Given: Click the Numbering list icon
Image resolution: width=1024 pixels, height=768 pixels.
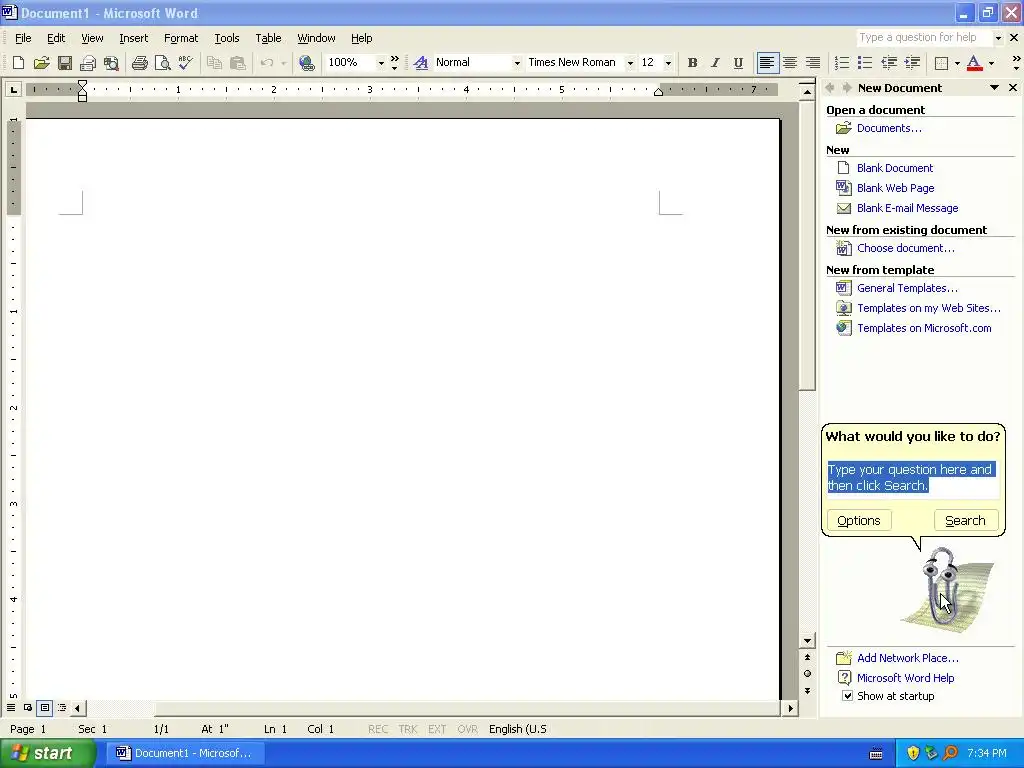Looking at the screenshot, I should pyautogui.click(x=842, y=63).
